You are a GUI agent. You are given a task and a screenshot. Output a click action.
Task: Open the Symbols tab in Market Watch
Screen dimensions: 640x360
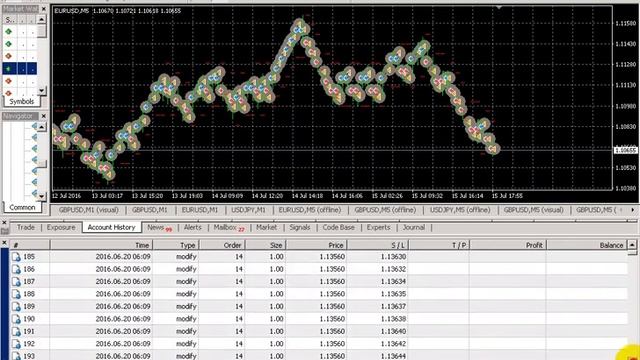coord(22,101)
